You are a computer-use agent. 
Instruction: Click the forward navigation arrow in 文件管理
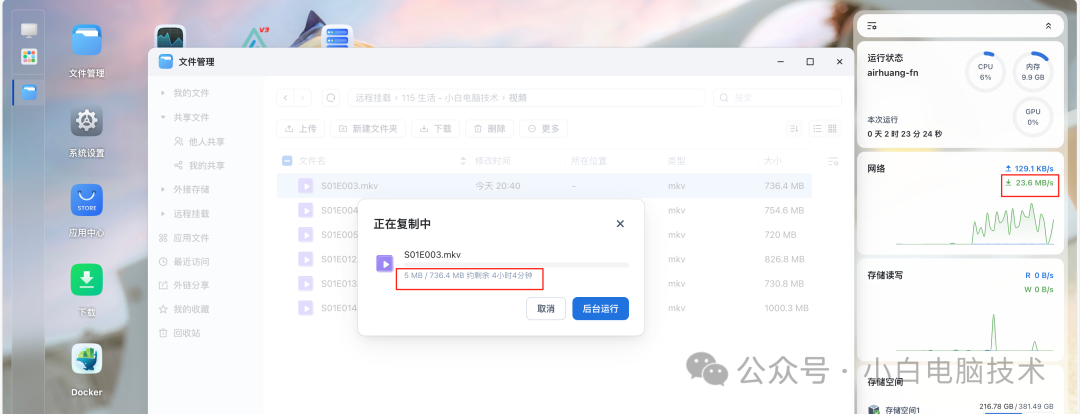click(x=303, y=98)
